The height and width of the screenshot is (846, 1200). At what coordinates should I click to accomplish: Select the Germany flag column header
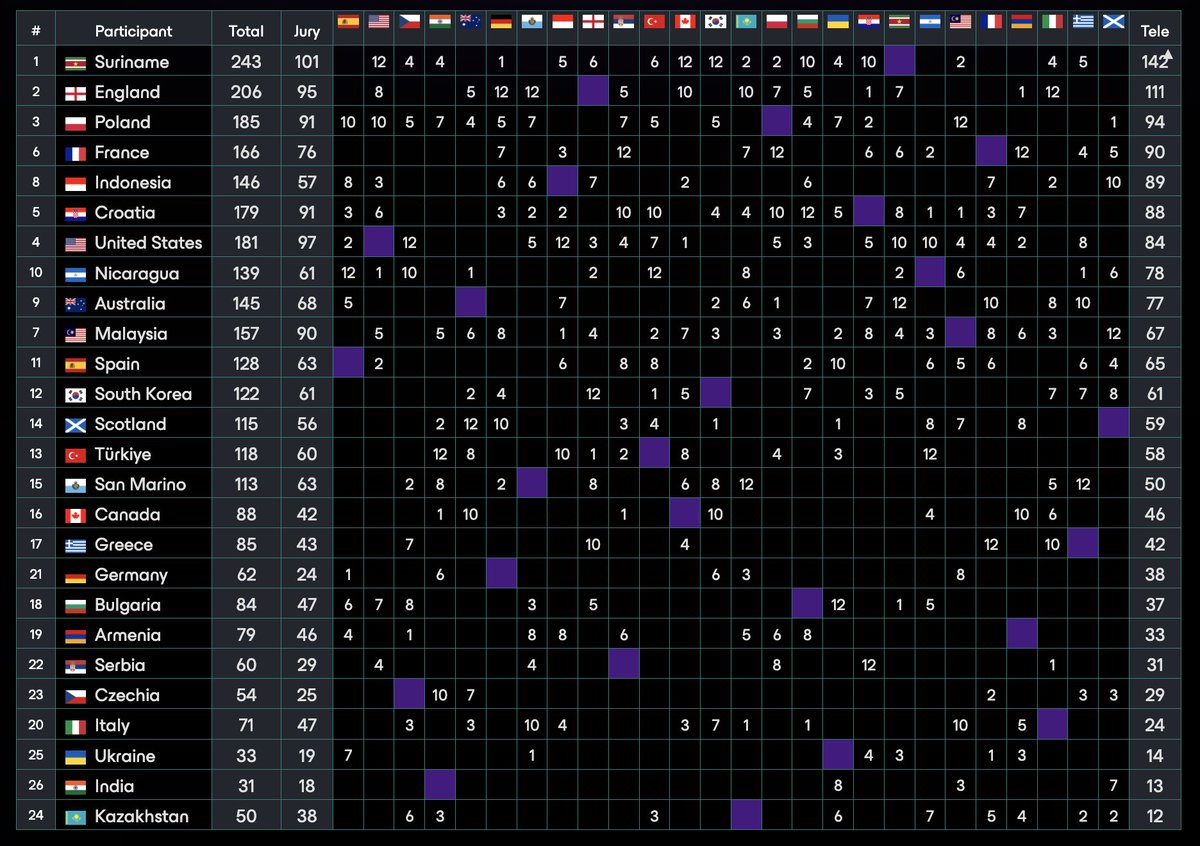[501, 21]
